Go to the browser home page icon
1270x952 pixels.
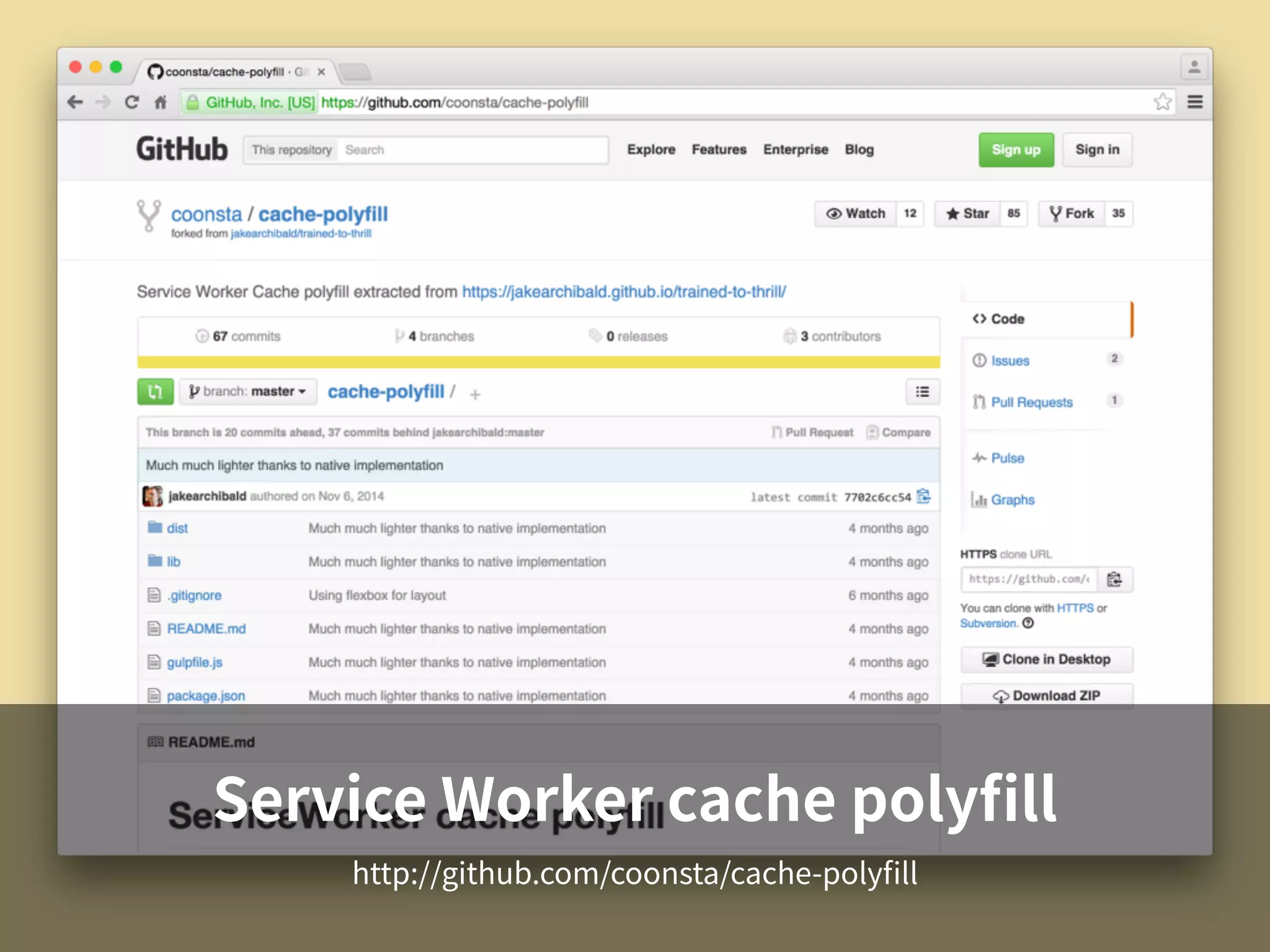pos(161,102)
